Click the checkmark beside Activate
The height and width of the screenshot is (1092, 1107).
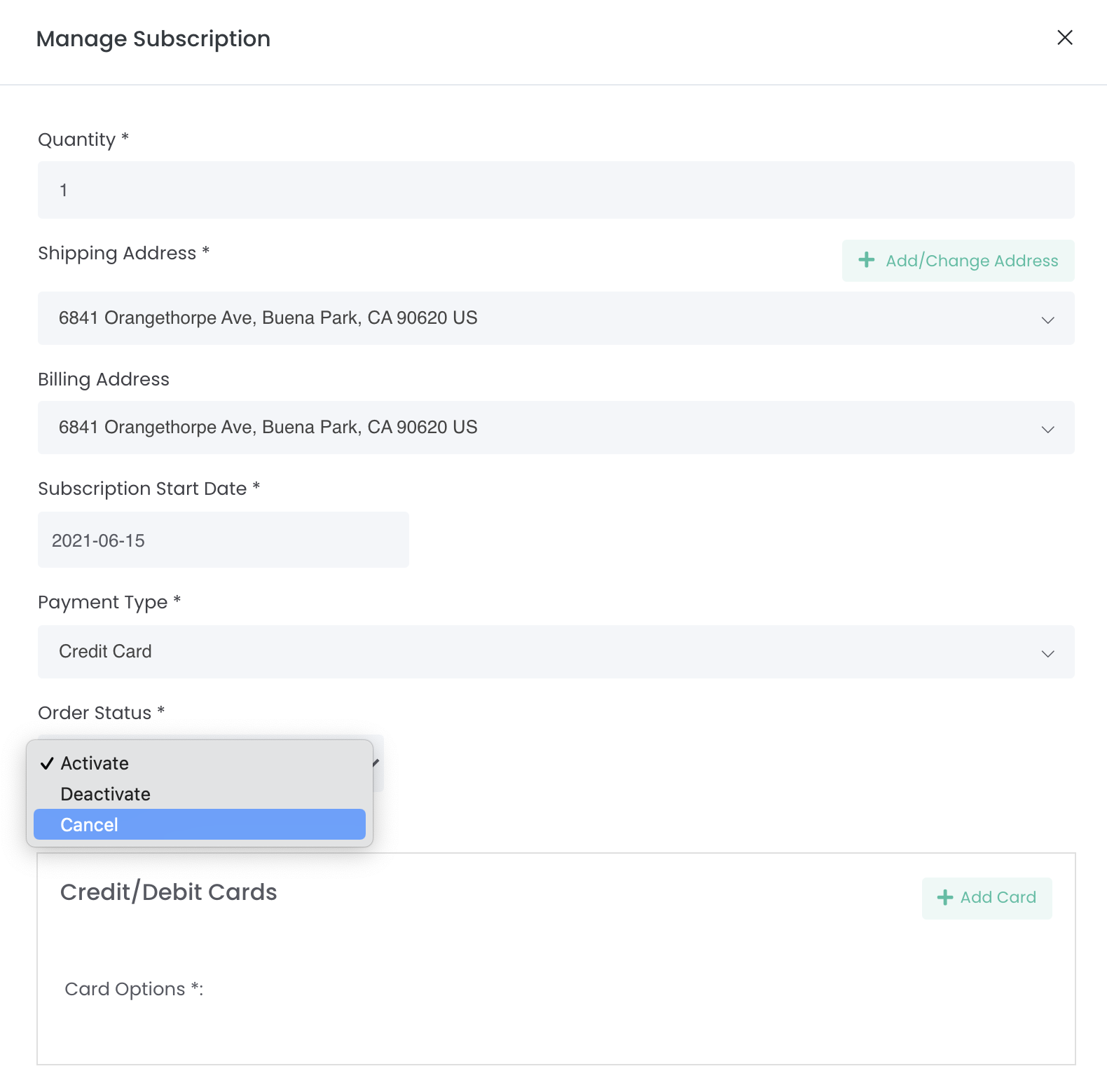[x=47, y=763]
